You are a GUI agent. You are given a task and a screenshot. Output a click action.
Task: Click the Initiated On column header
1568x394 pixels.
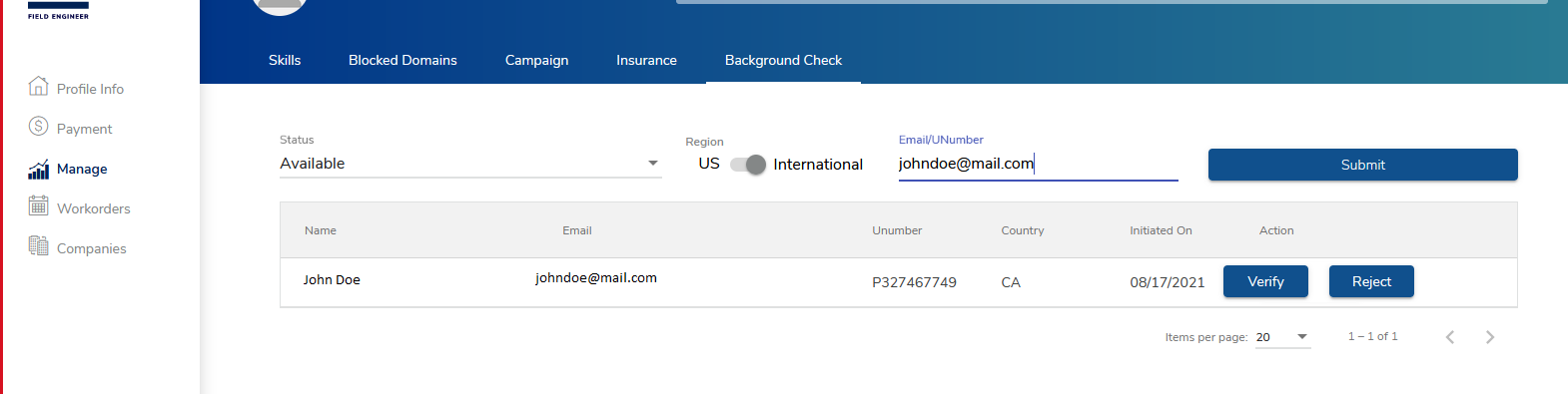(x=1161, y=230)
